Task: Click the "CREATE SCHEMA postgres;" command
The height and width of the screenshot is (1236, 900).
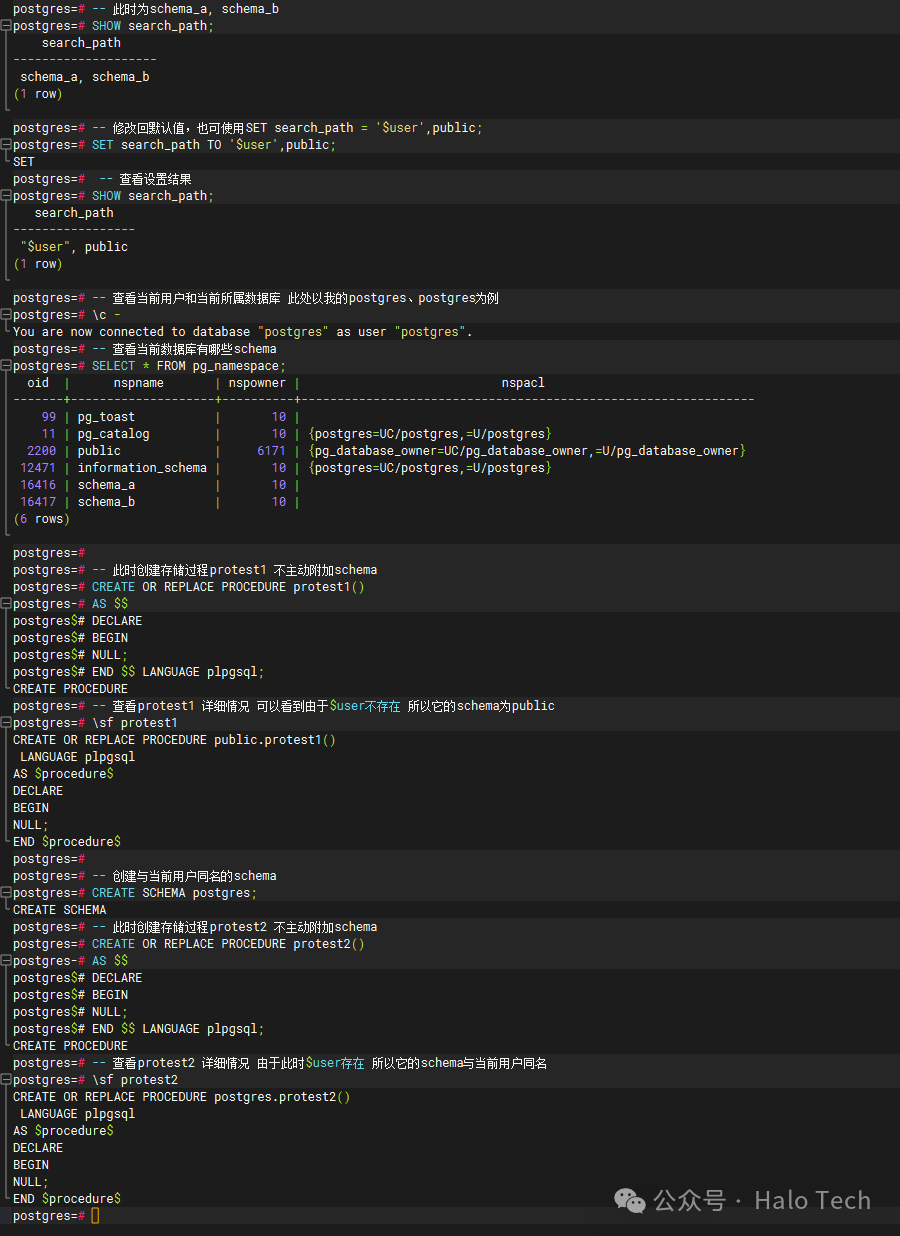Action: pyautogui.click(x=175, y=893)
